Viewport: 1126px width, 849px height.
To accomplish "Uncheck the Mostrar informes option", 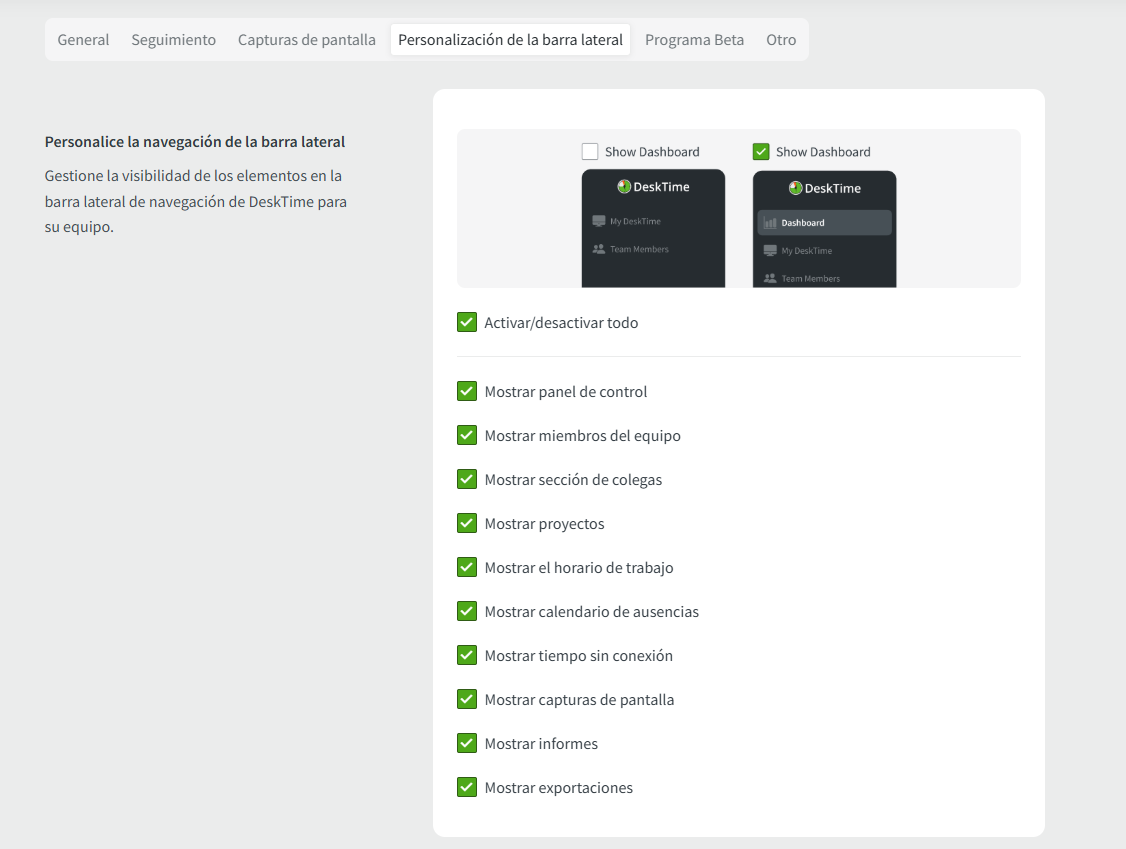I will pyautogui.click(x=467, y=743).
